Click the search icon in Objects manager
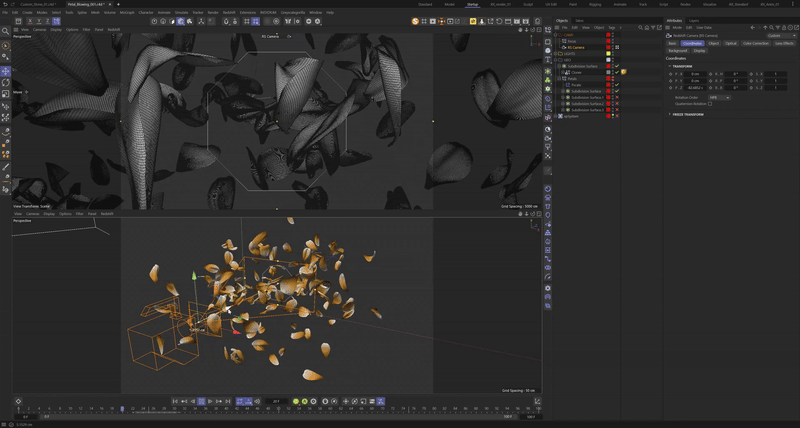The width and height of the screenshot is (800, 428). pos(640,28)
